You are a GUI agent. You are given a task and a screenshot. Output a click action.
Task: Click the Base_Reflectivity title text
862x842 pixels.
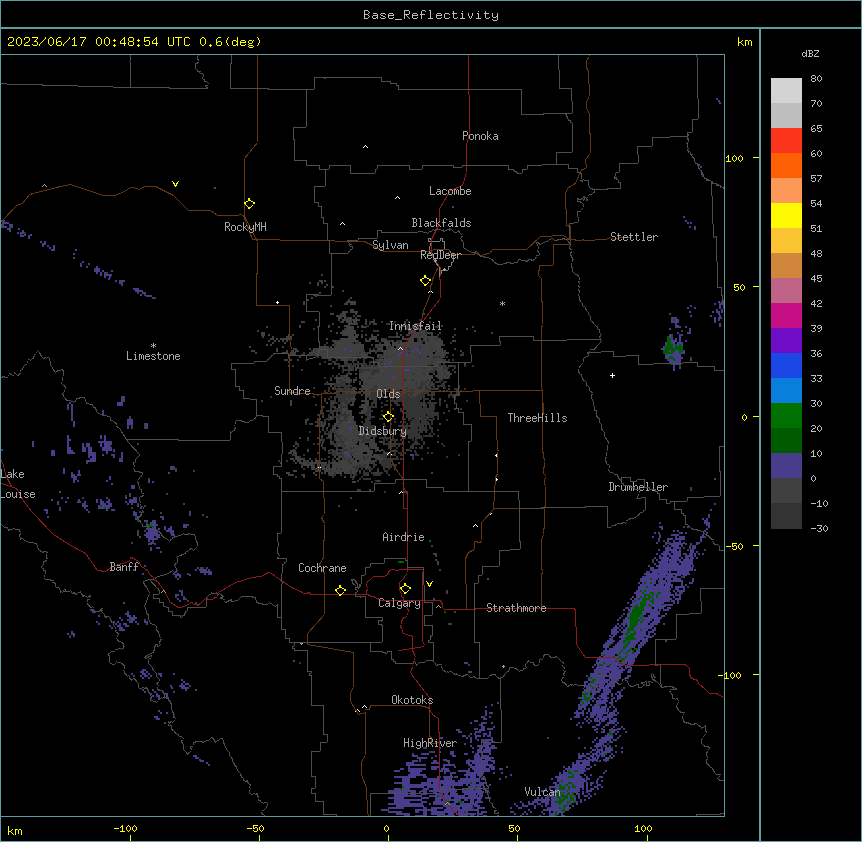[431, 15]
